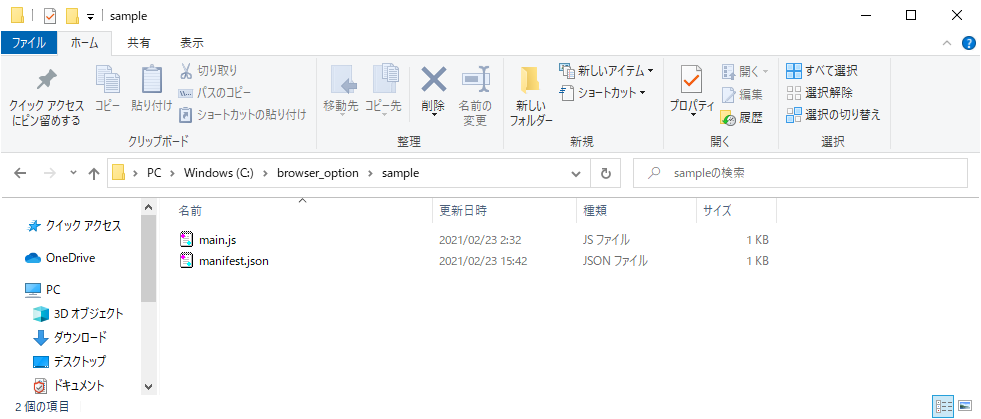Go up one folder level
Screen dimensions: 981x419
coord(94,174)
